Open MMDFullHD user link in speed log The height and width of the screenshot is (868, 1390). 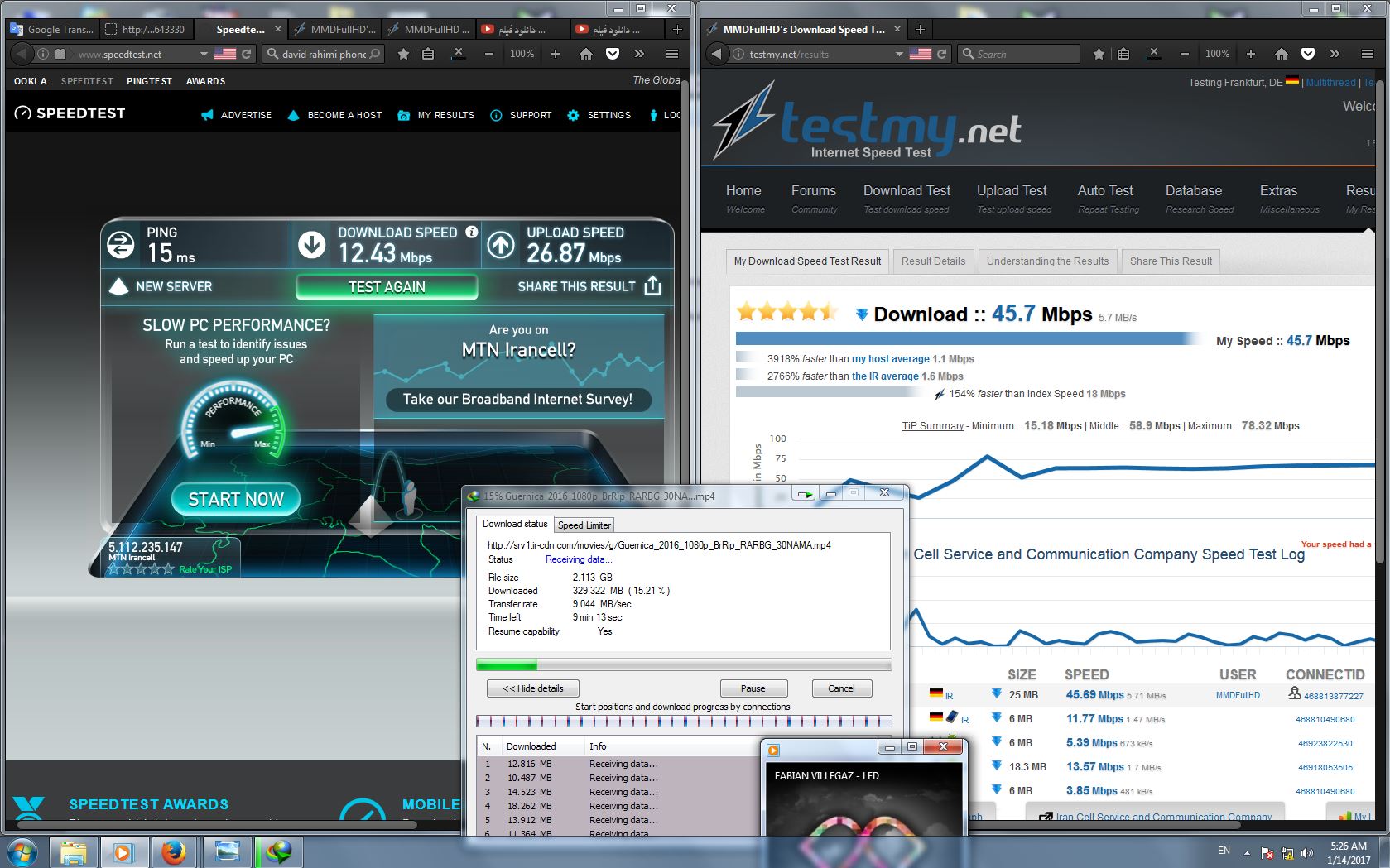1238,696
